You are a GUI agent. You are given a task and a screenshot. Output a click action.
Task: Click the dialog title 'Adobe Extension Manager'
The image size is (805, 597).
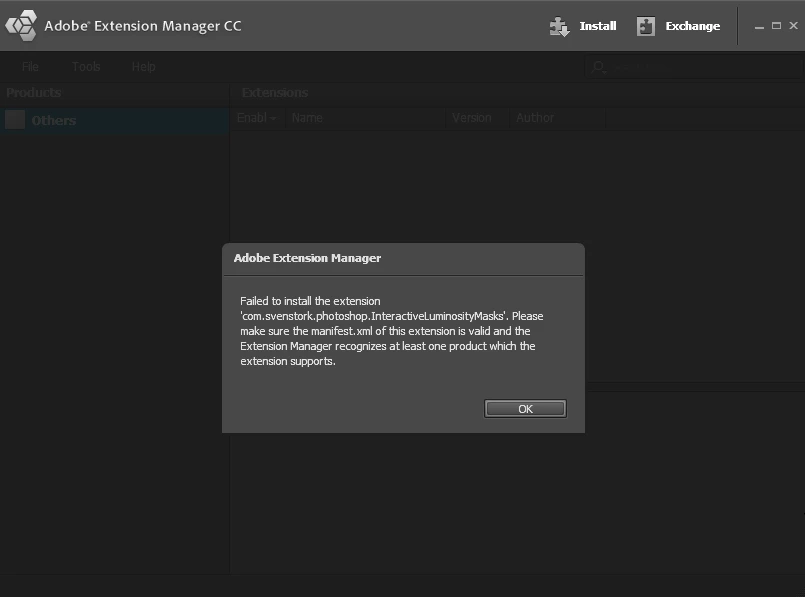click(307, 258)
